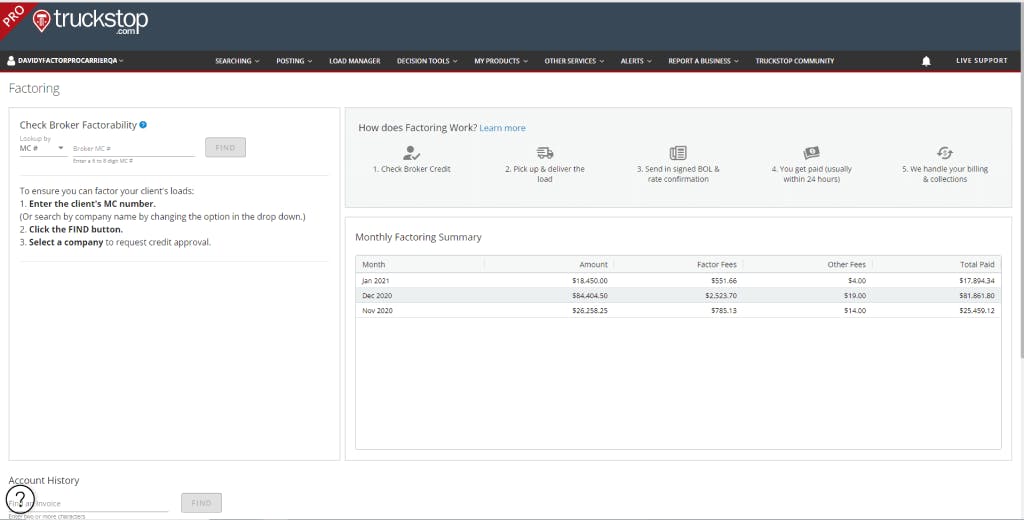Viewport: 1024px width, 520px height.
Task: Open the user account dropdown
Action: point(66,61)
